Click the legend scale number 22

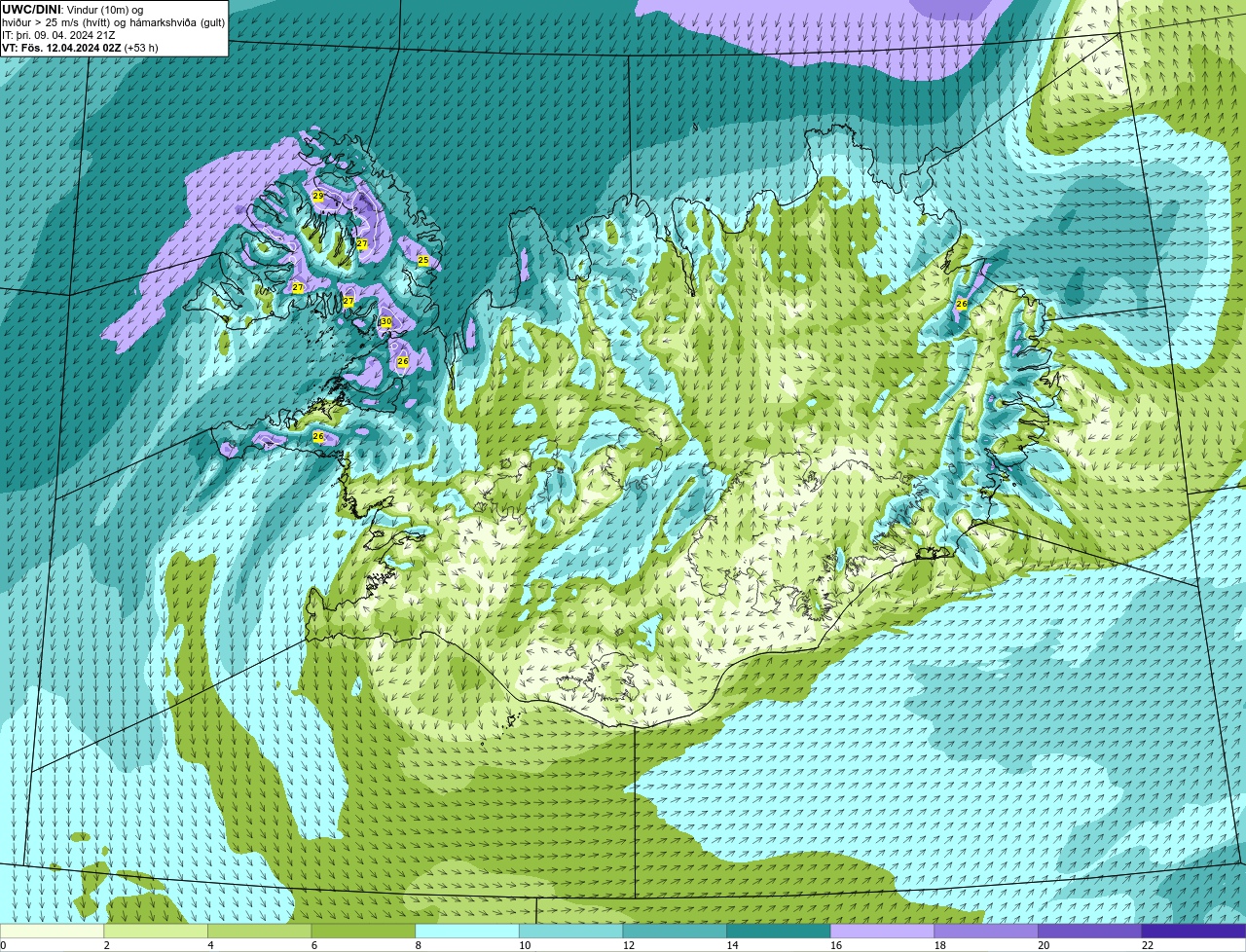point(1148,945)
